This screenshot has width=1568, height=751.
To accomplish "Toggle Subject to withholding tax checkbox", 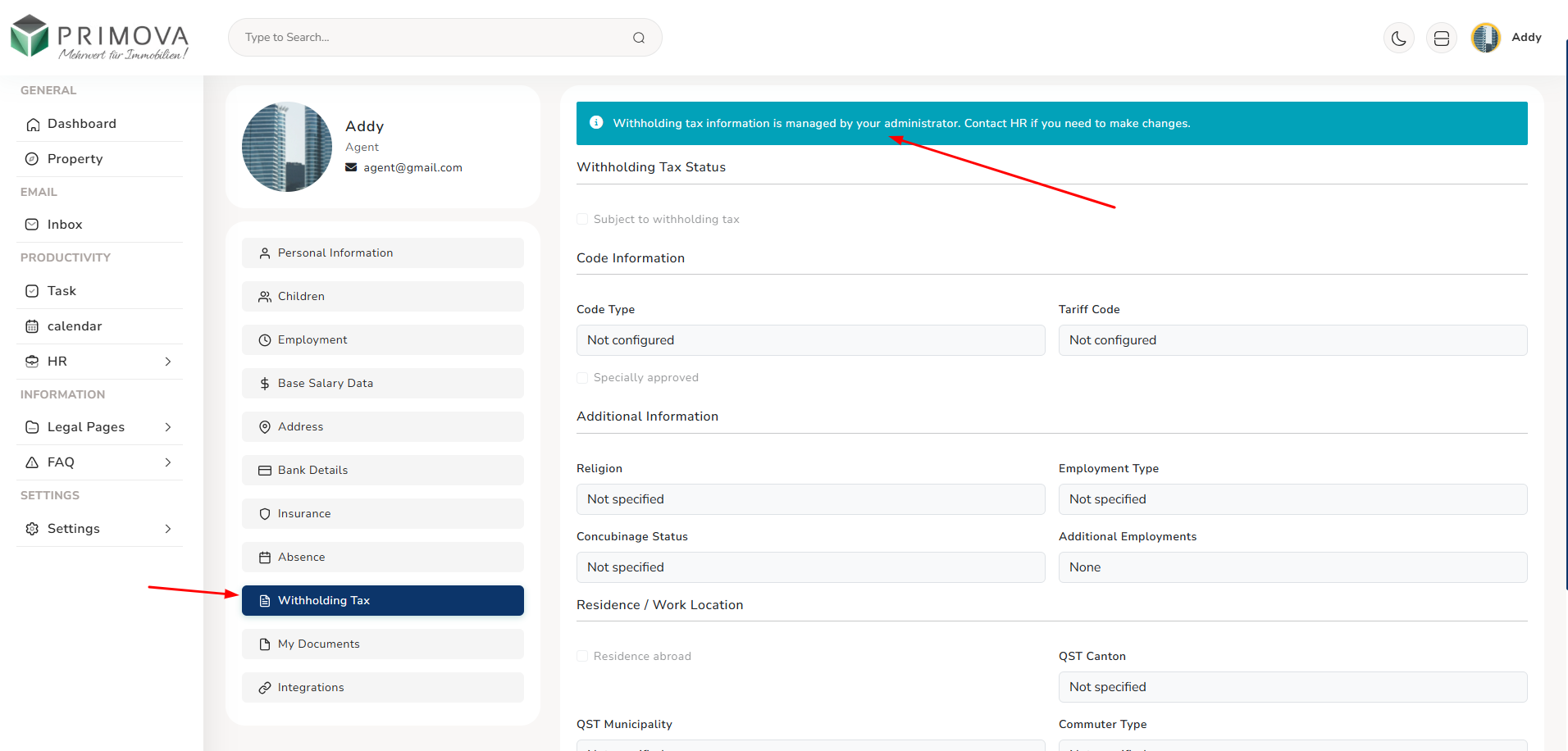I will (582, 219).
